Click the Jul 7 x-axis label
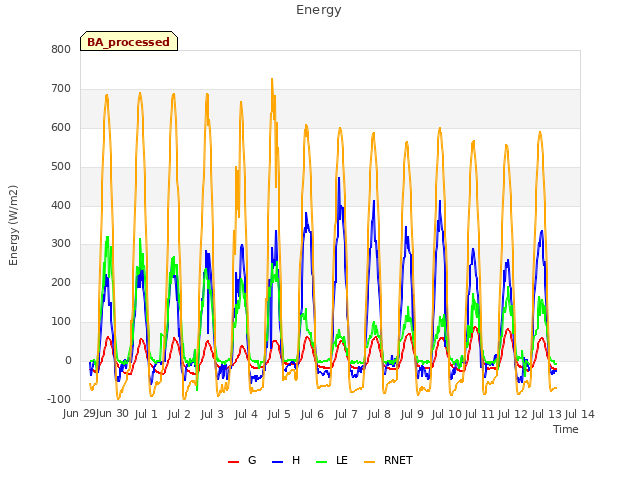Viewport: 640px width, 480px height. [x=346, y=414]
